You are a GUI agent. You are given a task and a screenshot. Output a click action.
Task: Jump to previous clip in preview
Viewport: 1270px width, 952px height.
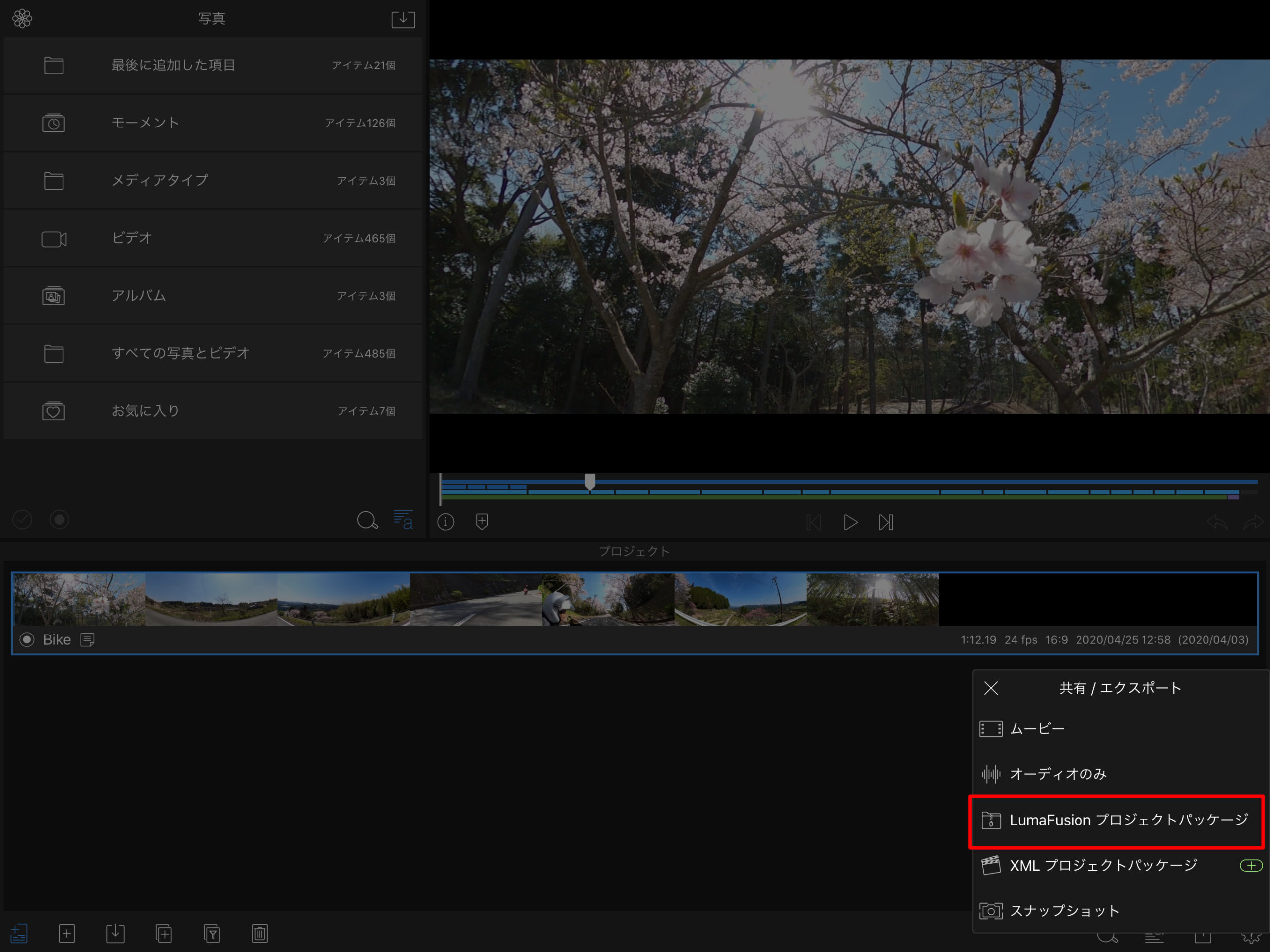tap(814, 522)
